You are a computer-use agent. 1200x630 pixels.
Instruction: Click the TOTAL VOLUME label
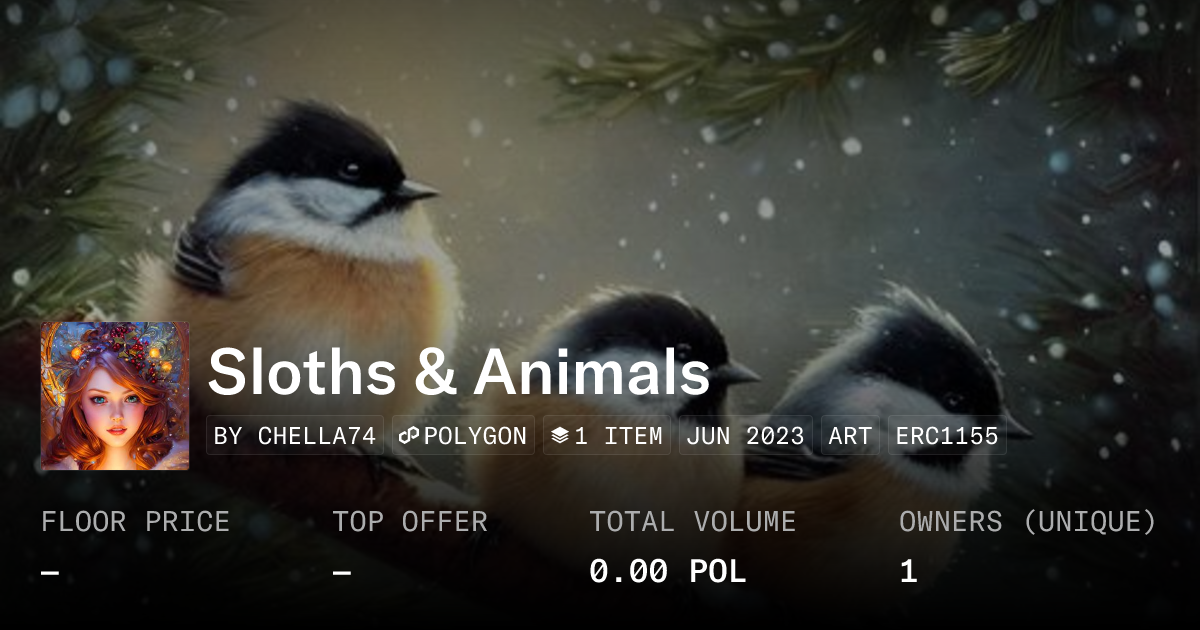click(692, 522)
